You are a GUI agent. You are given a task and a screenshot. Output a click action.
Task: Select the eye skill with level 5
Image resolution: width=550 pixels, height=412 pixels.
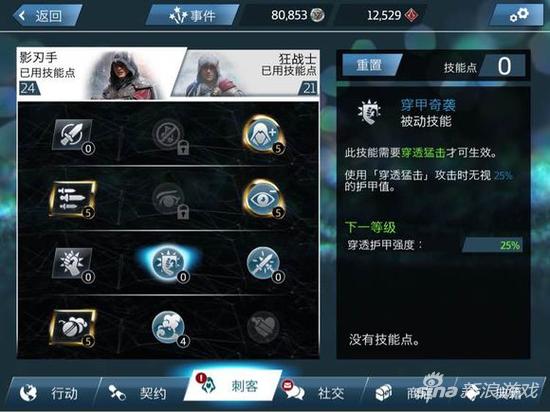coord(263,198)
